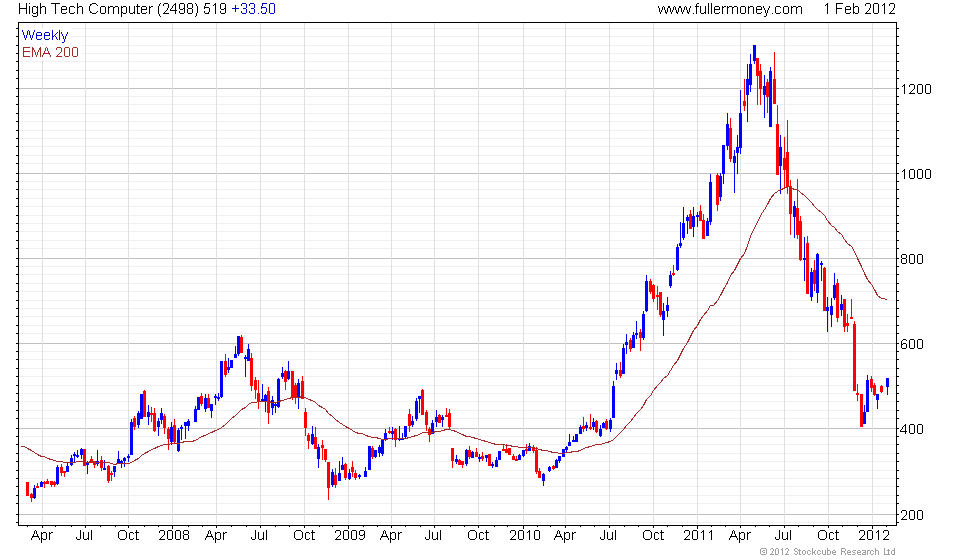Click the 1000 price axis label
Image resolution: width=980 pixels, height=560 pixels.
tap(916, 174)
